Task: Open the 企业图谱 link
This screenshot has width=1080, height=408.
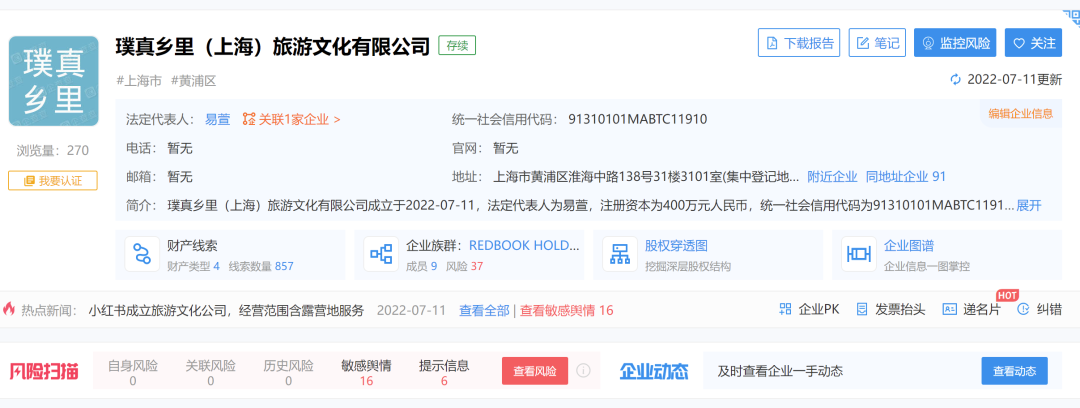Action: (x=909, y=246)
